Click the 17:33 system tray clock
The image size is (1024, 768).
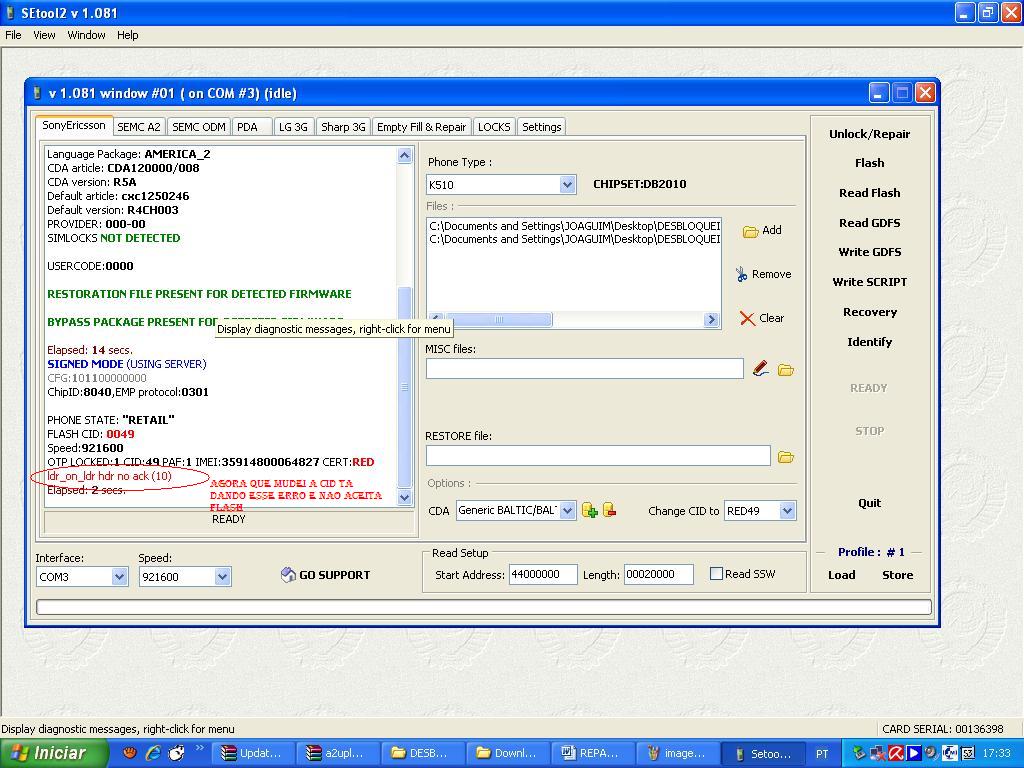coord(996,754)
